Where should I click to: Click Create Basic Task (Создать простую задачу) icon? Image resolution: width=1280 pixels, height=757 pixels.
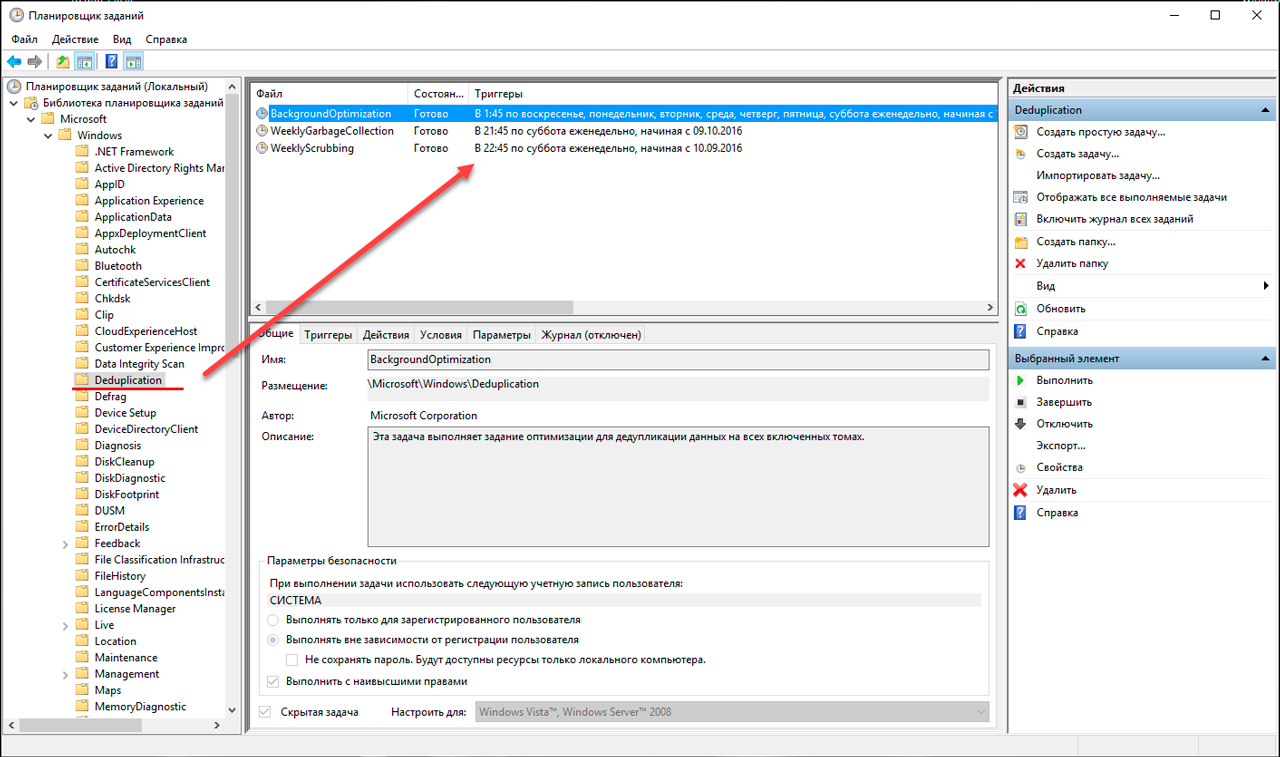1020,132
